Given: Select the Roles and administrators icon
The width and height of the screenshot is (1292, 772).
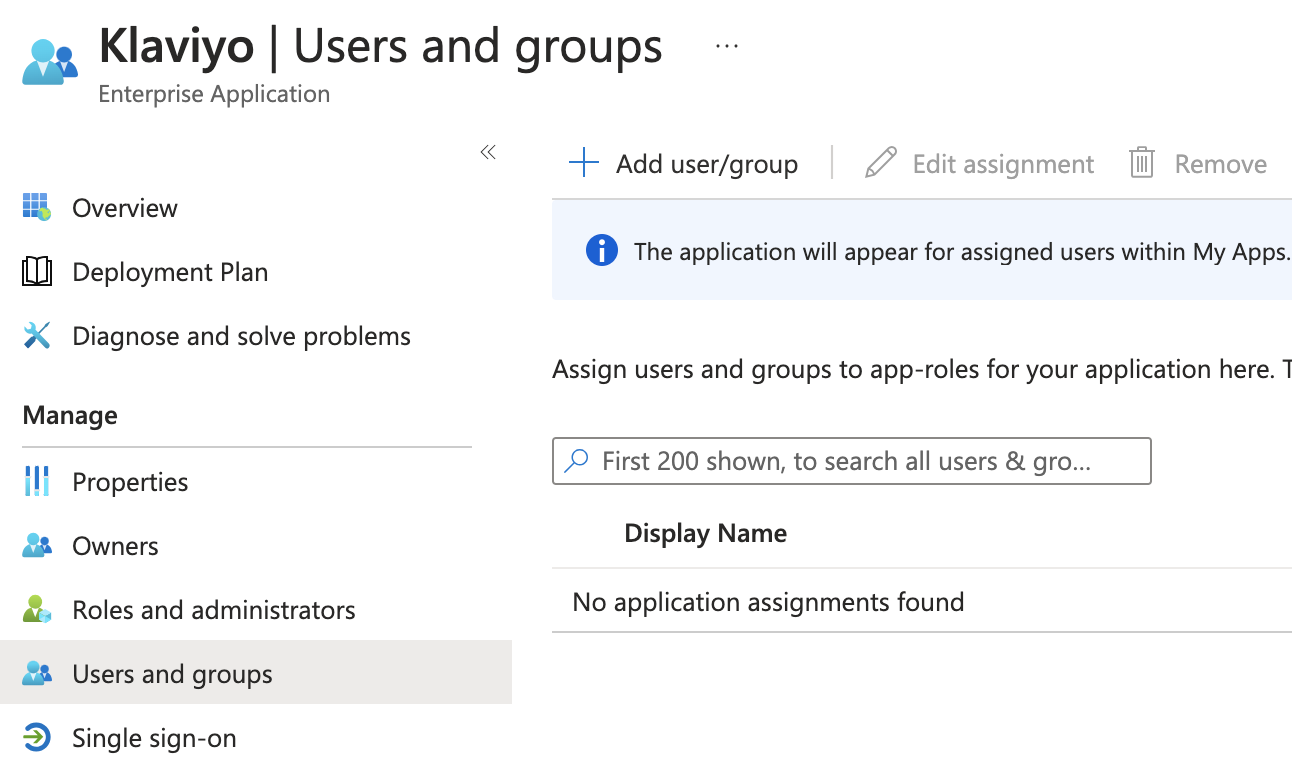Looking at the screenshot, I should [x=37, y=610].
